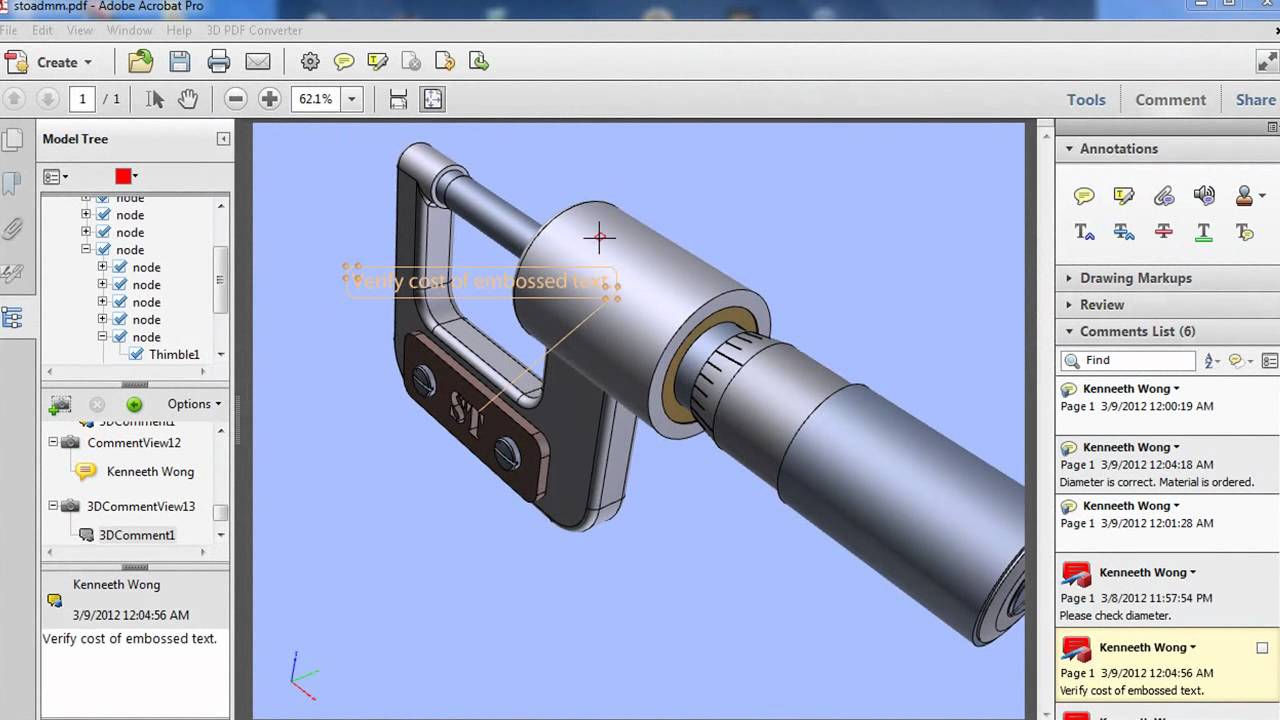Open the Model Tree options dropdown
1280x720 pixels.
click(x=56, y=177)
